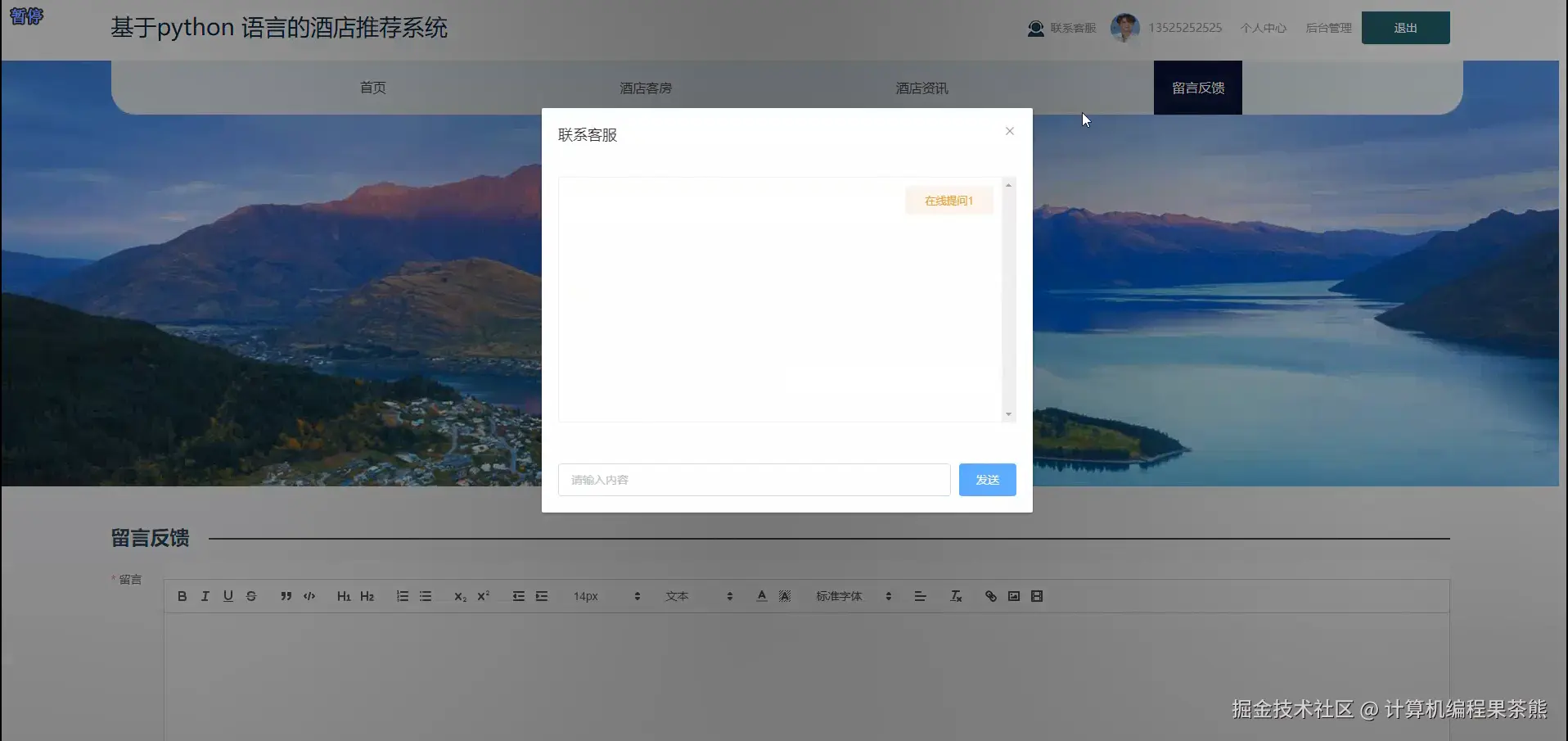Viewport: 1568px width, 741px height.
Task: Toggle bold formatting in the editor
Action: click(x=182, y=596)
